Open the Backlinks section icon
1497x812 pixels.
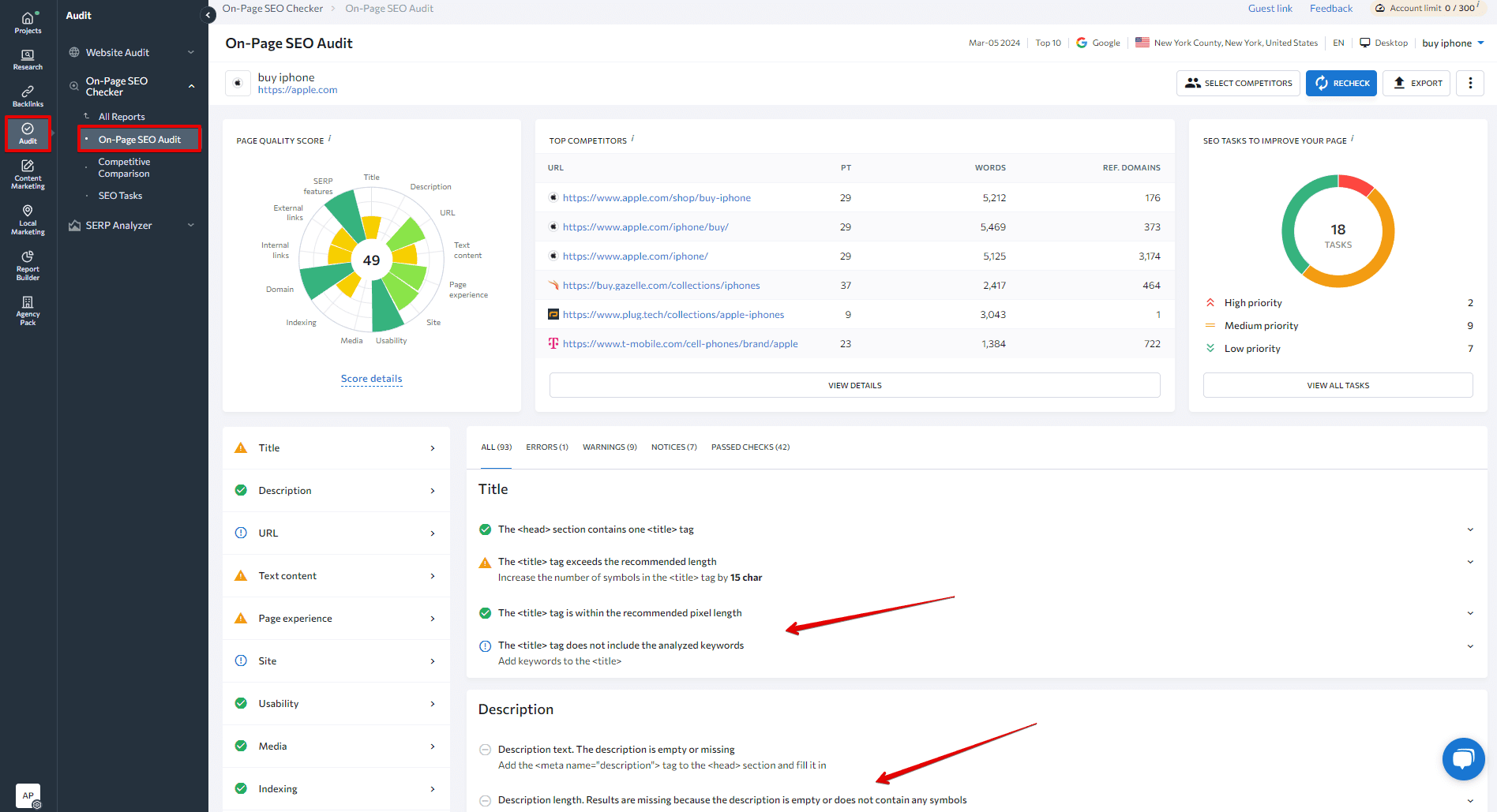click(28, 96)
